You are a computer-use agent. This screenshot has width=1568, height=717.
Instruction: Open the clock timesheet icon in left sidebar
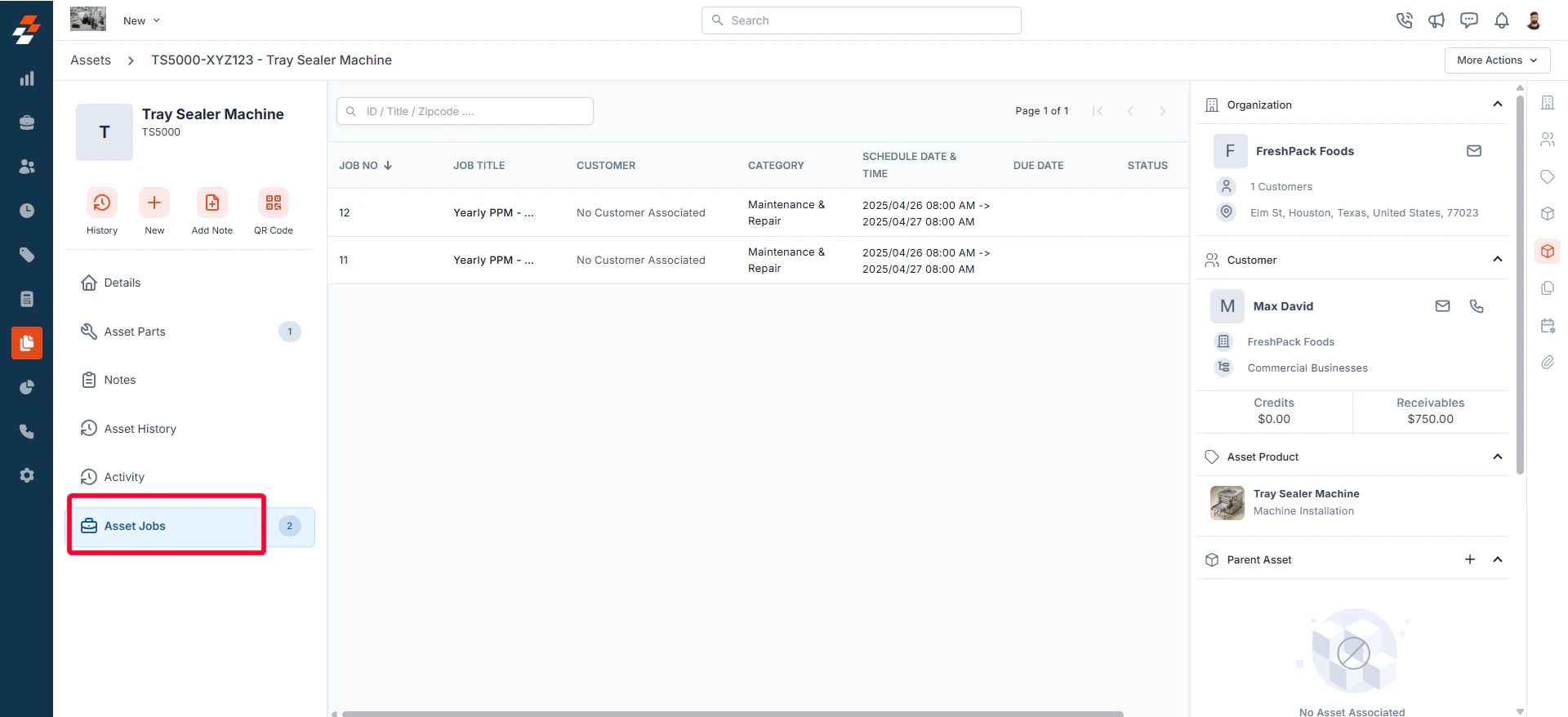coord(27,211)
